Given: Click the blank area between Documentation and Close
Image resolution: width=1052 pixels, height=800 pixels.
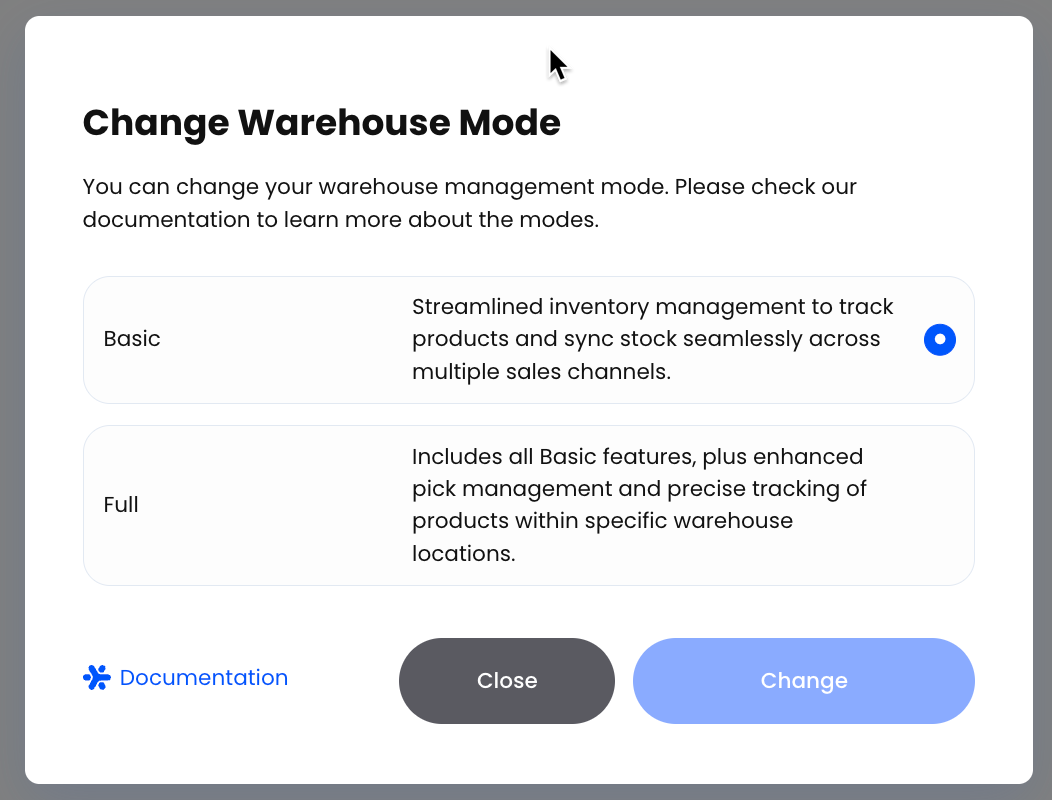Looking at the screenshot, I should click(x=344, y=681).
